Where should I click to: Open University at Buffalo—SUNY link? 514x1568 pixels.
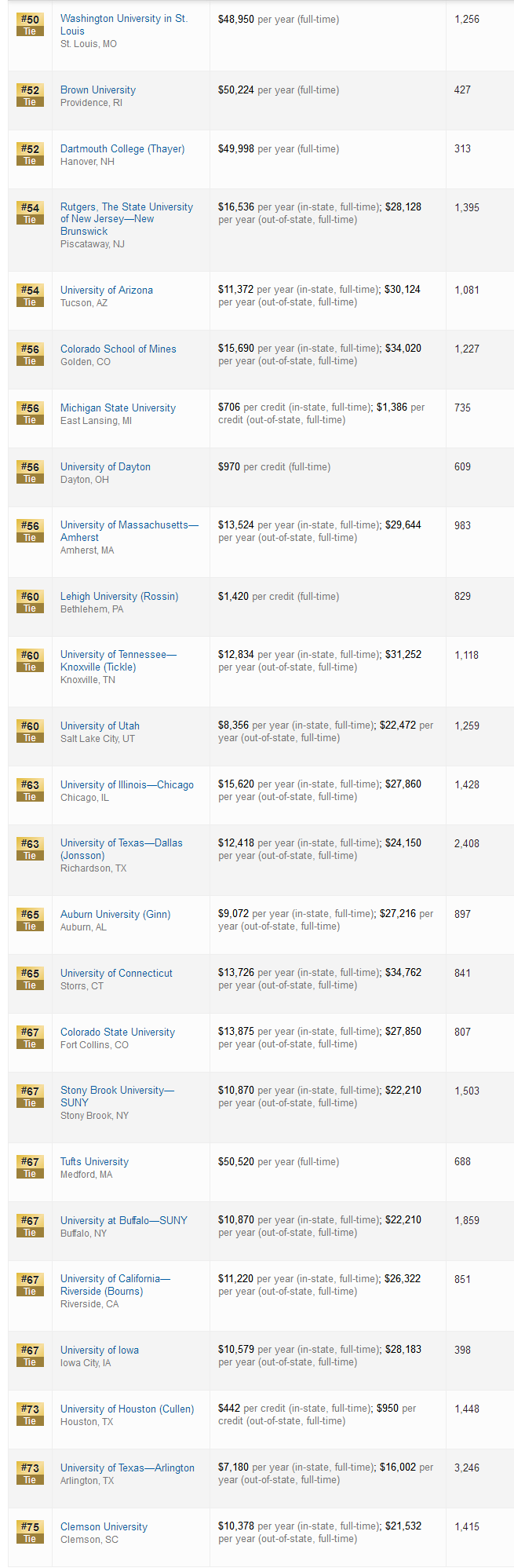[124, 1220]
